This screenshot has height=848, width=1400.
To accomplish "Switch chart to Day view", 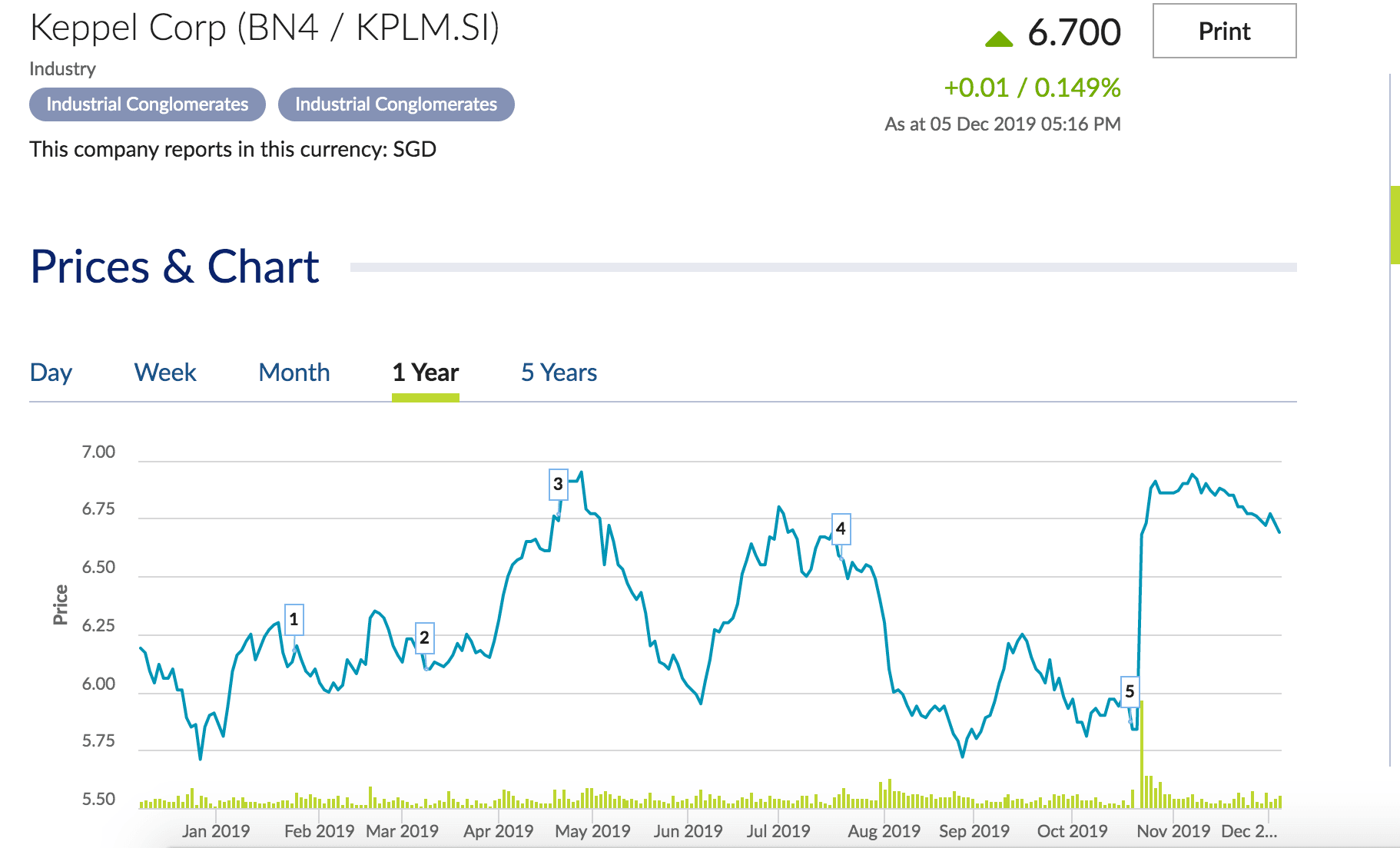I will tap(51, 373).
